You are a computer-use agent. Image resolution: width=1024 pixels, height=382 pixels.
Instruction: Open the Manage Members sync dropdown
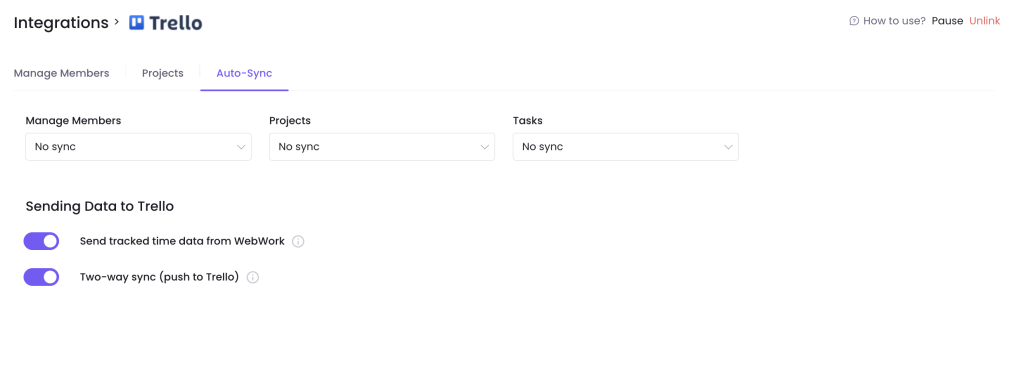138,147
